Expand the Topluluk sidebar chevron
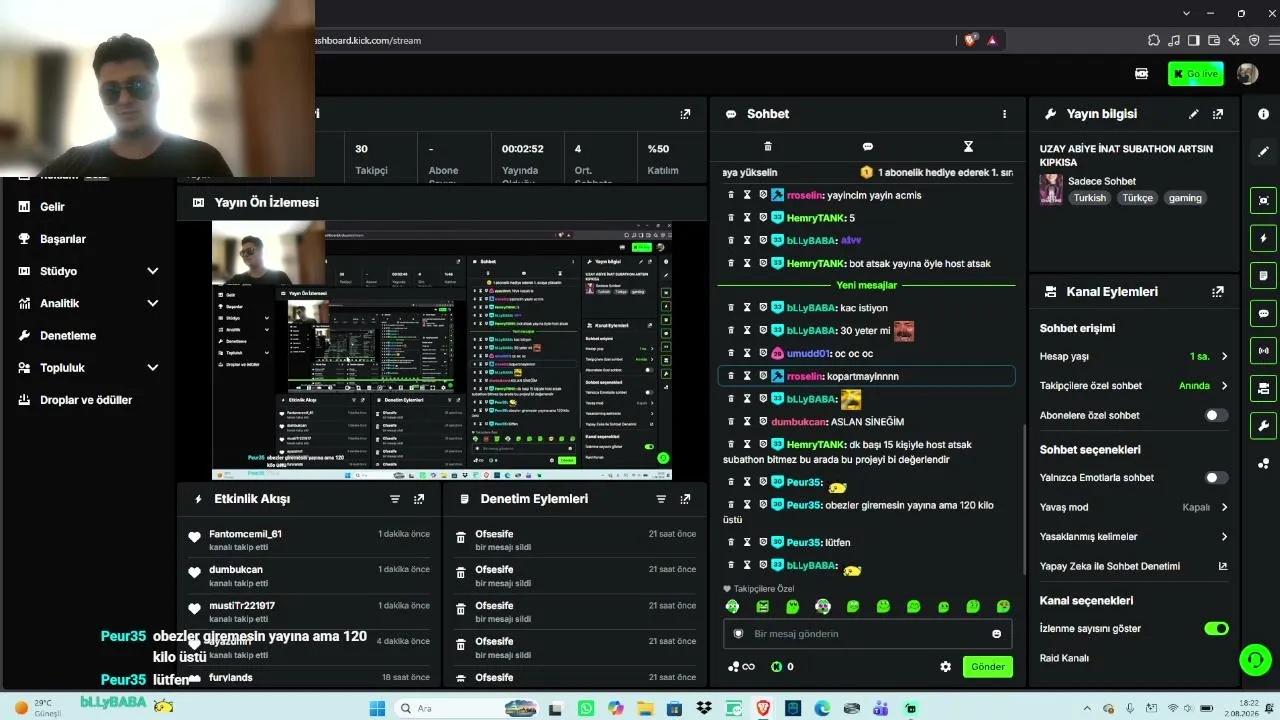1280x720 pixels. [x=153, y=368]
